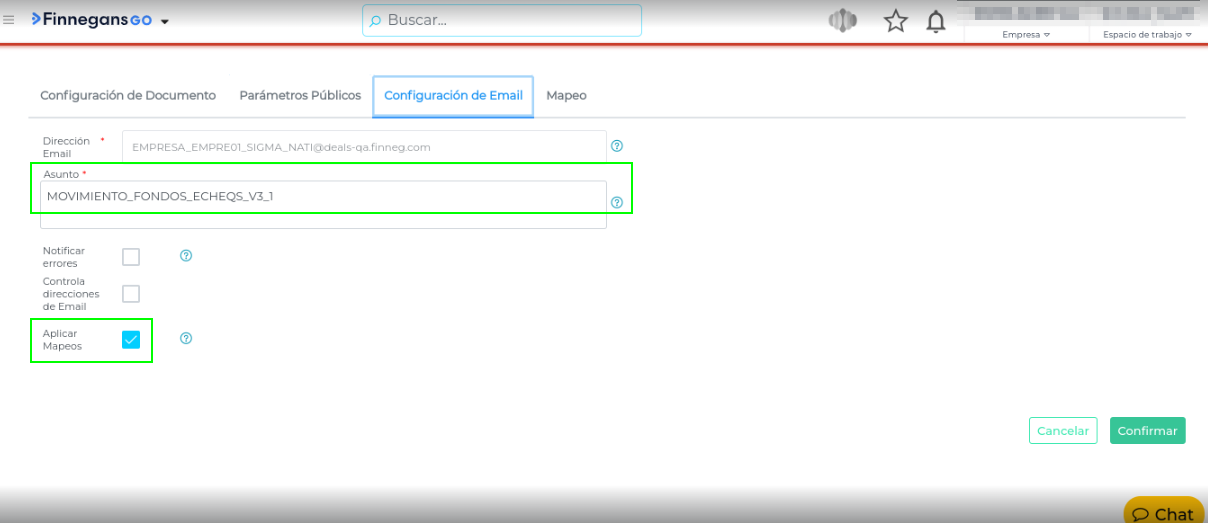This screenshot has height=523, width=1208.
Task: Check Controla direcciones de Email box
Action: pos(131,294)
